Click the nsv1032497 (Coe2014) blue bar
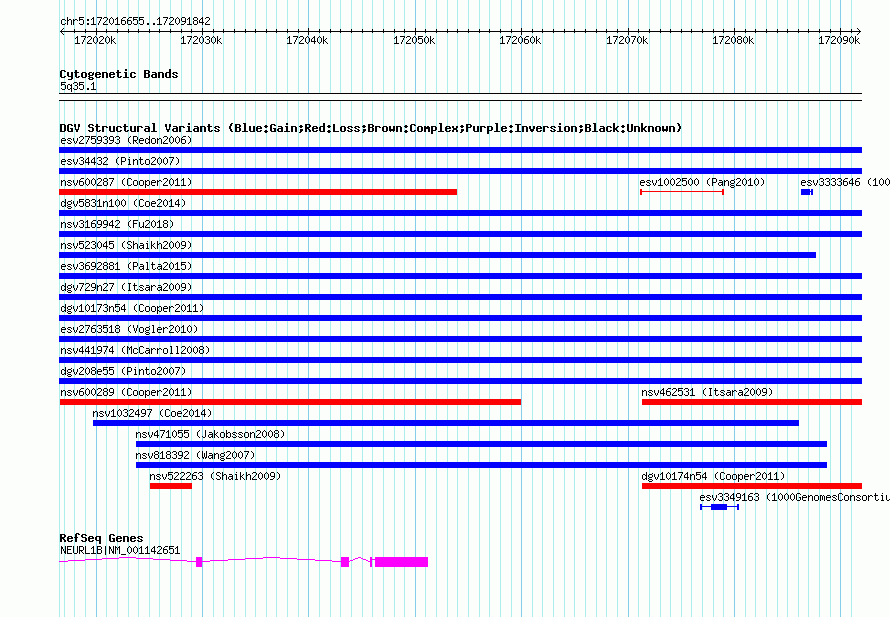 446,423
